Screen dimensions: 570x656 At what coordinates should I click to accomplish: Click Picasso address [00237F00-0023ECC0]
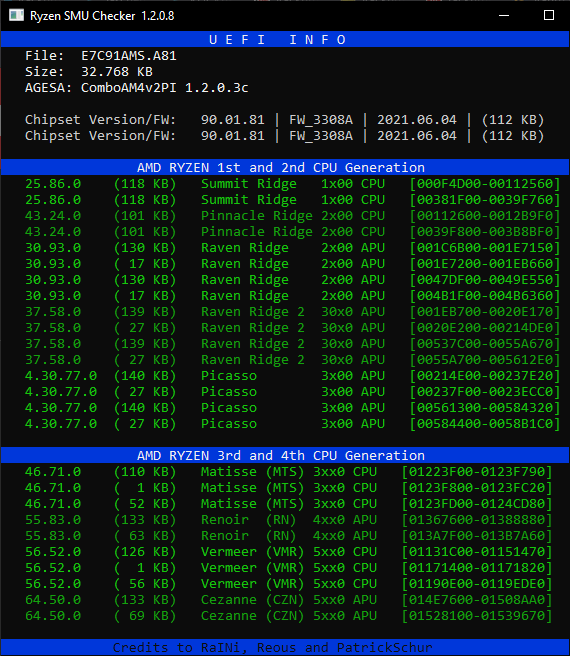(x=485, y=392)
